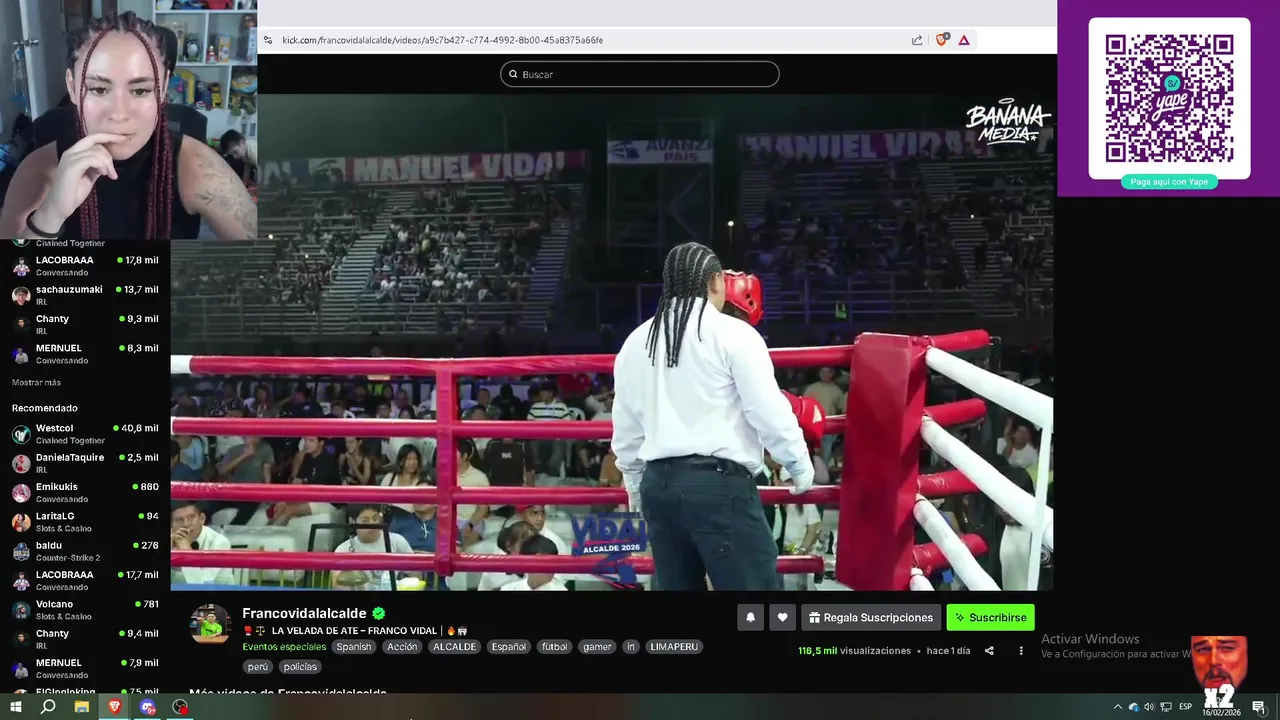The image size is (1280, 720).
Task: Click Francovidalalcalde channel avatar
Action: (x=210, y=624)
